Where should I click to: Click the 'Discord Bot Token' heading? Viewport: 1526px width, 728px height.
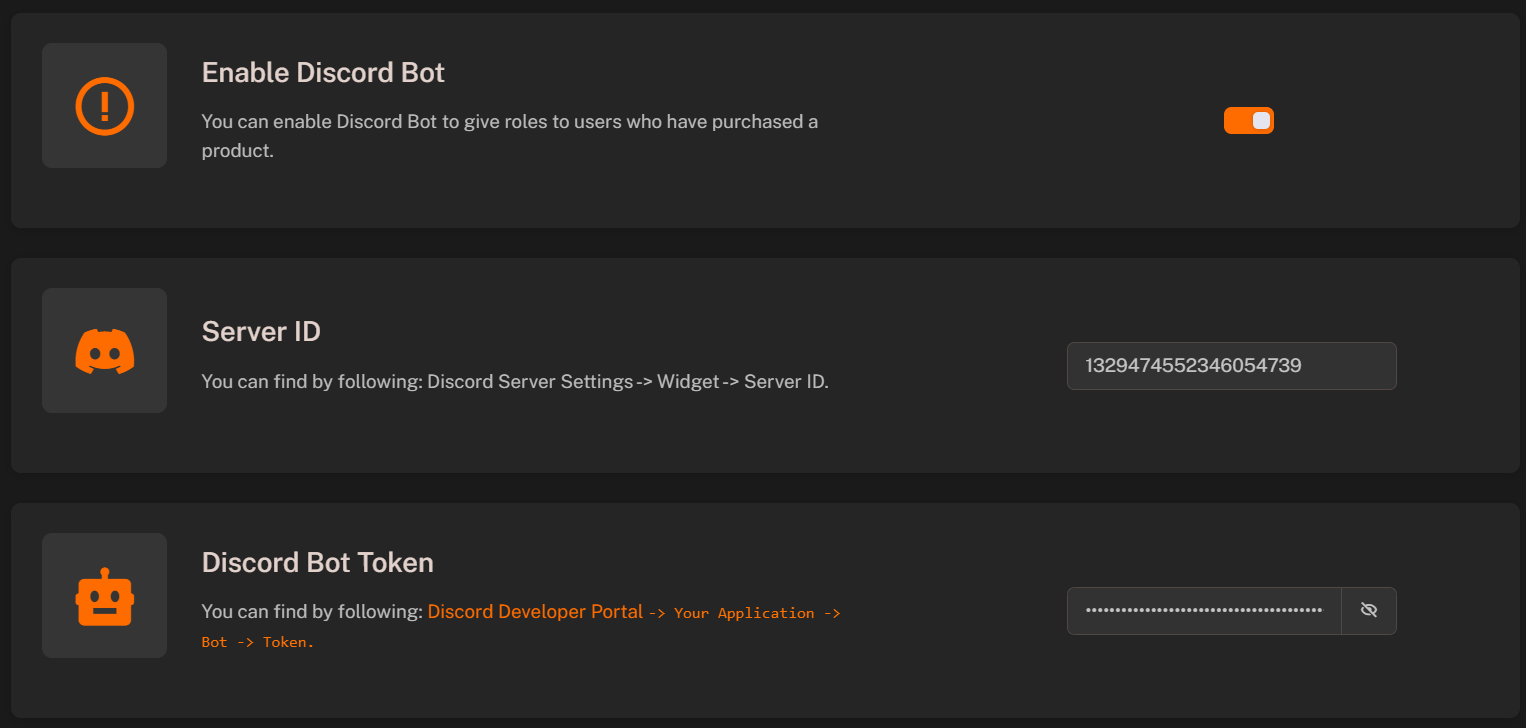(317, 562)
